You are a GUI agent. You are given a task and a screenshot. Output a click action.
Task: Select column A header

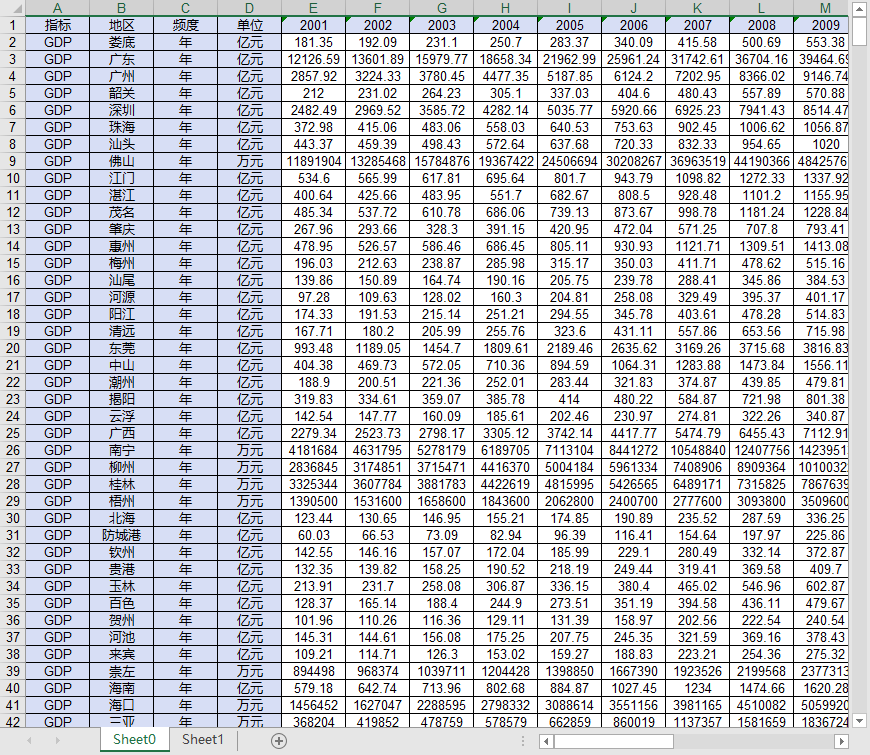tap(57, 8)
